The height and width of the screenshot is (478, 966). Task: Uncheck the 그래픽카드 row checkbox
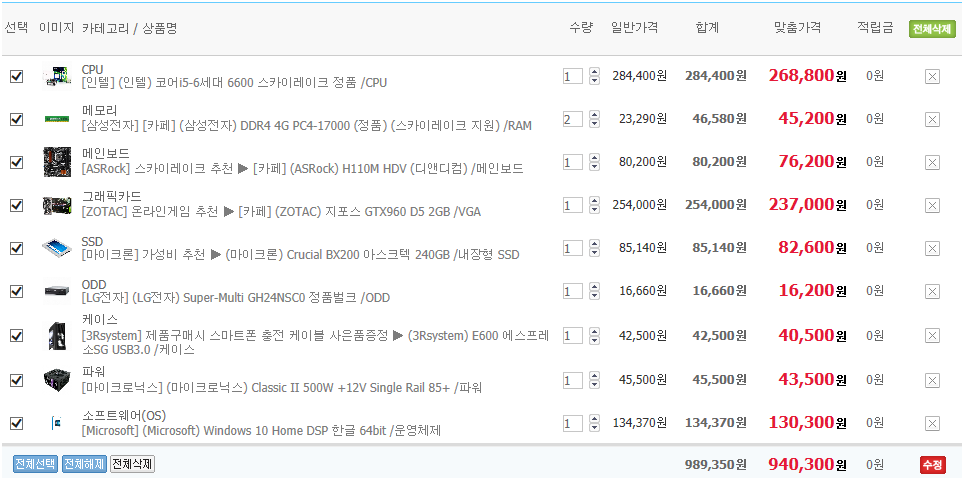(x=17, y=206)
